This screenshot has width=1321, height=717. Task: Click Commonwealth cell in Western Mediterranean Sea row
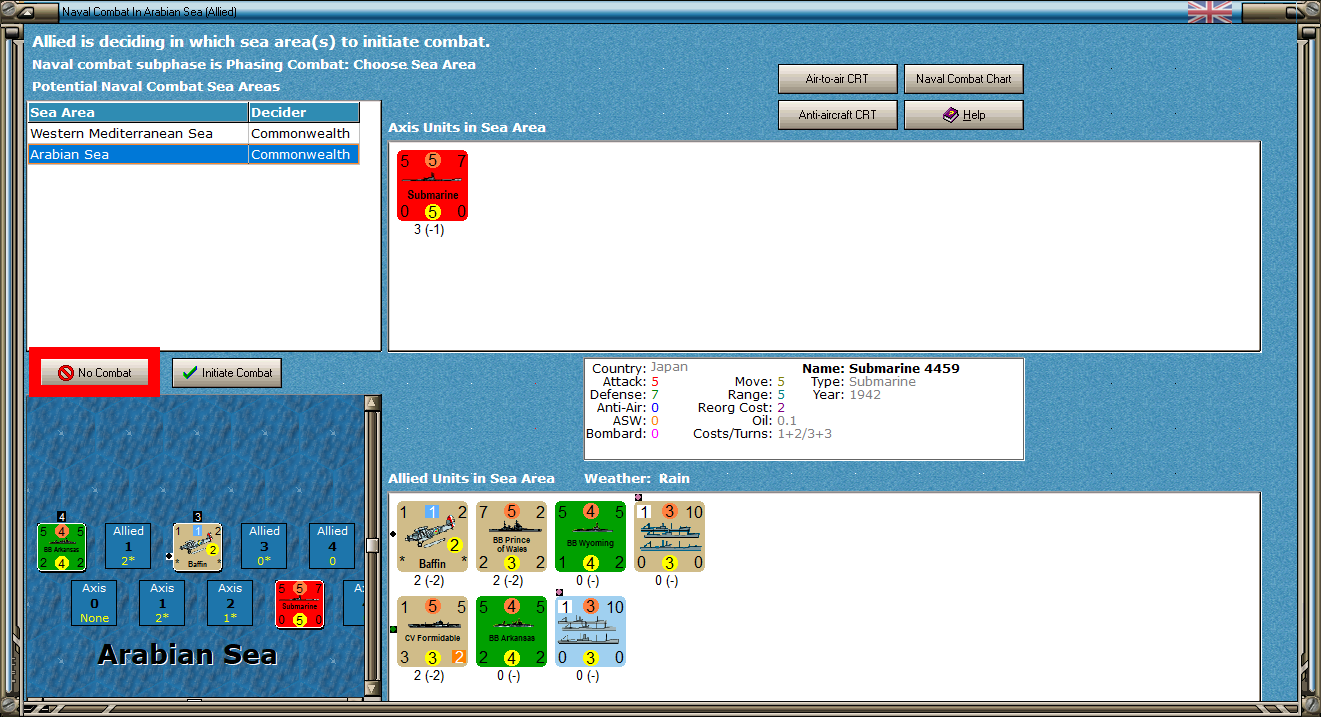point(303,134)
